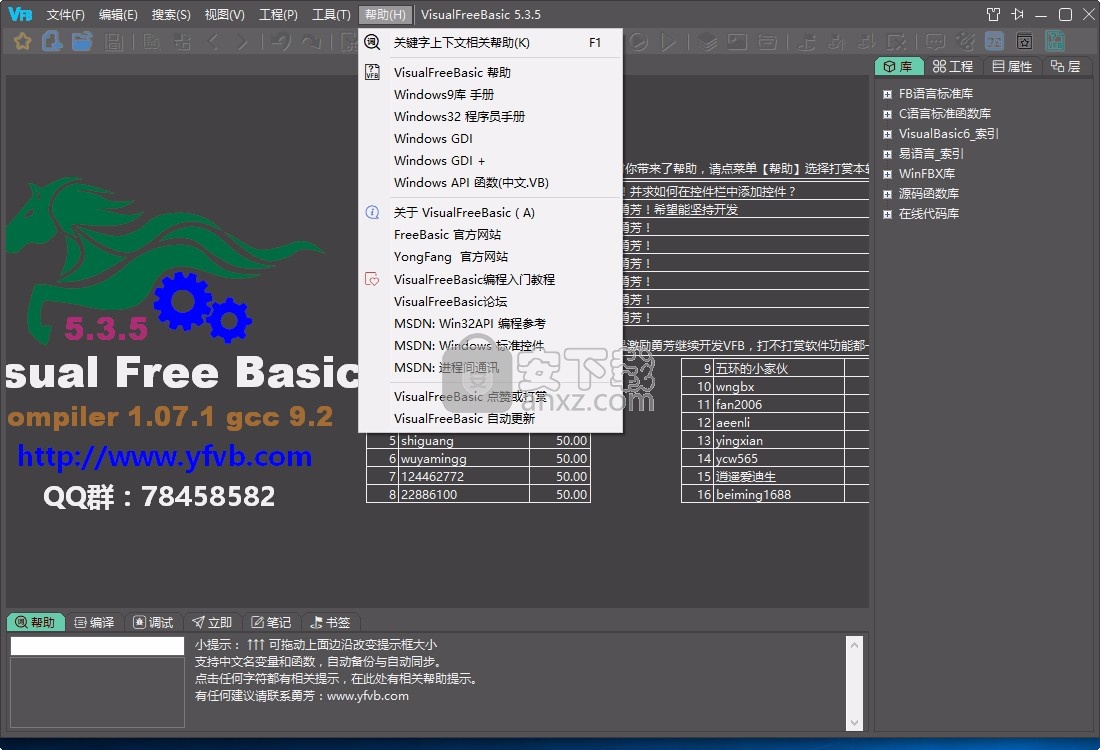
Task: Click the left chevron back arrow in toolbar
Action: (213, 42)
